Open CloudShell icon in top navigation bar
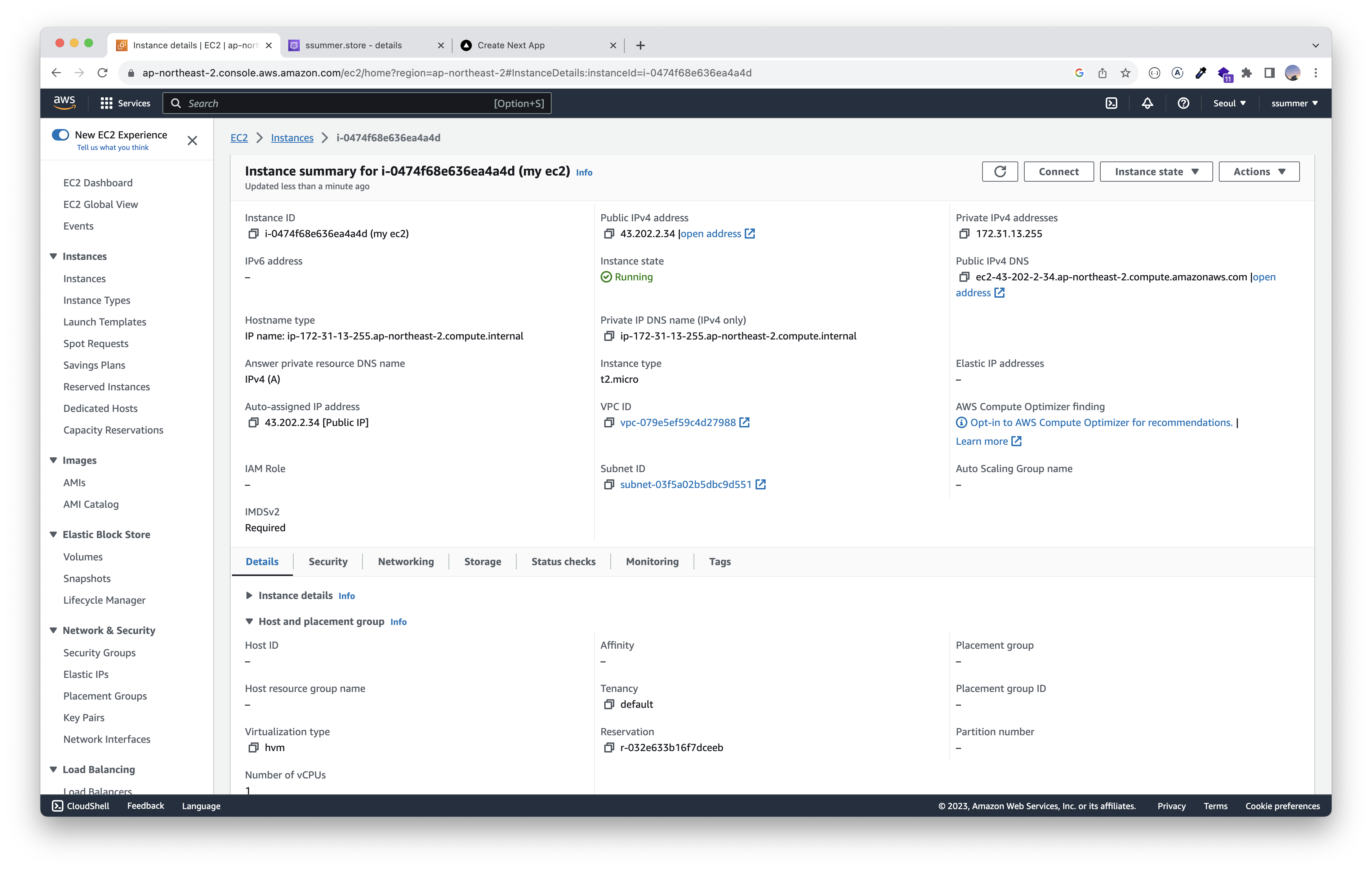This screenshot has height=870, width=1372. pos(1111,103)
